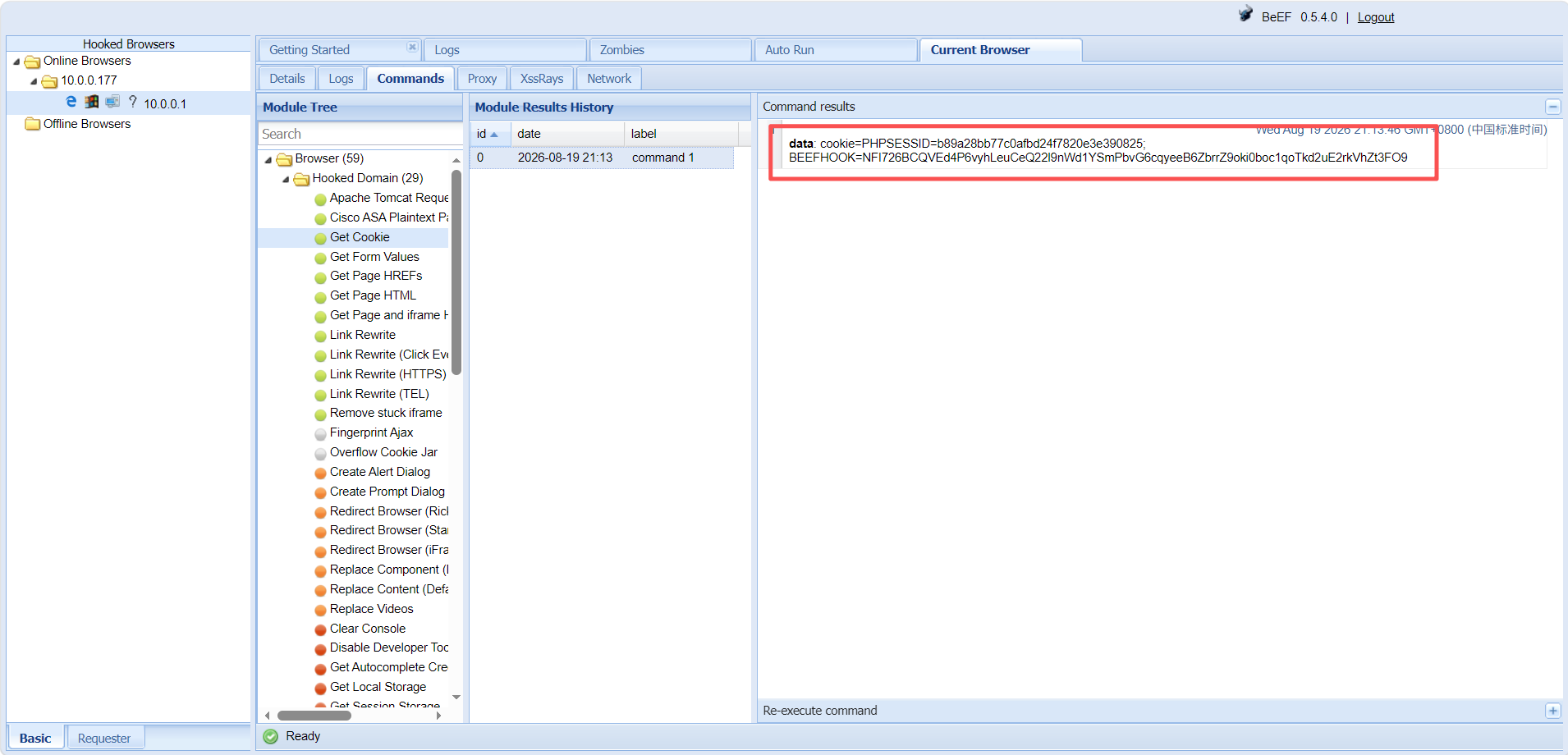Click the module tree vertical scrollbar thumb
This screenshot has height=755, width=1568.
click(x=456, y=272)
